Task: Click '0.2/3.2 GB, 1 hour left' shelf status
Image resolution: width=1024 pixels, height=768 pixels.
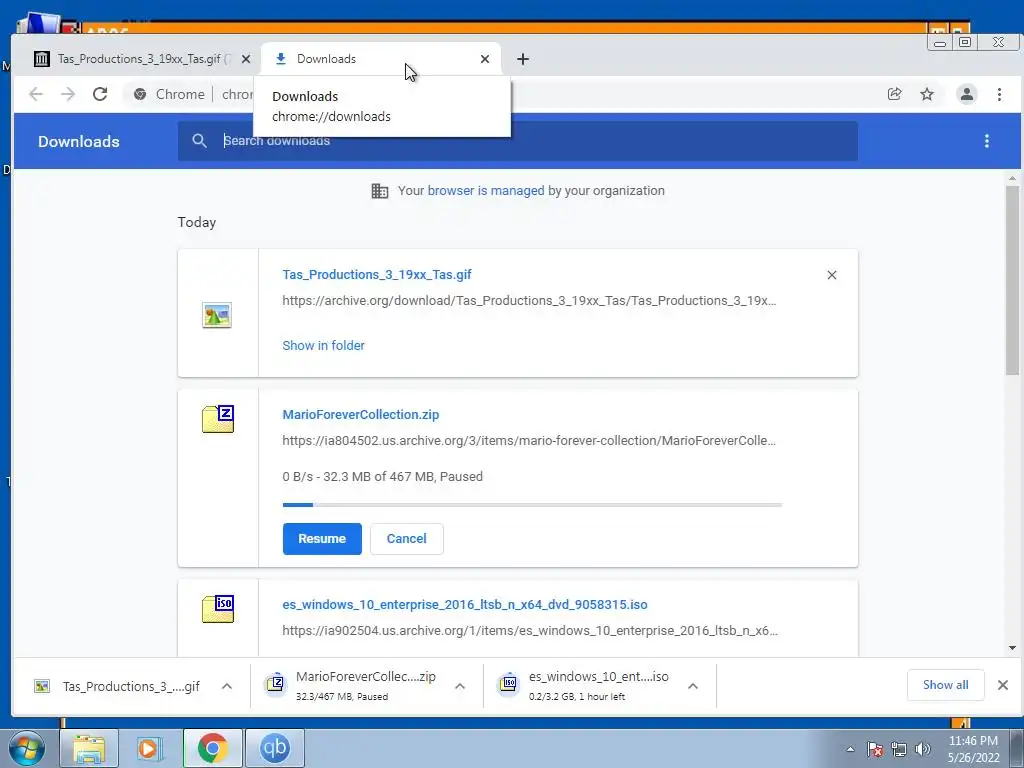Action: click(x=577, y=697)
